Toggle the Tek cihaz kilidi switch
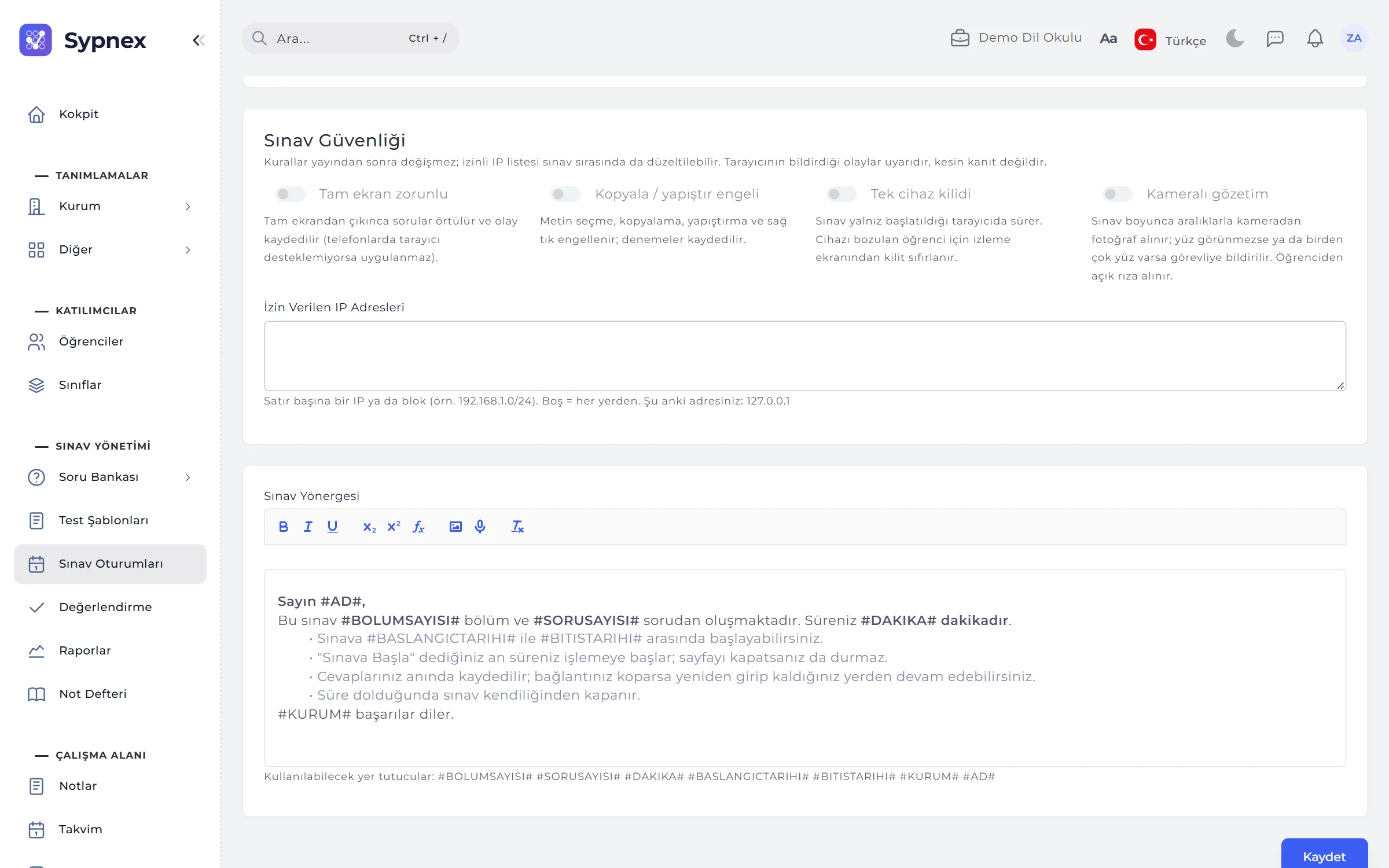Screen dimensions: 1389x868 tap(842, 194)
